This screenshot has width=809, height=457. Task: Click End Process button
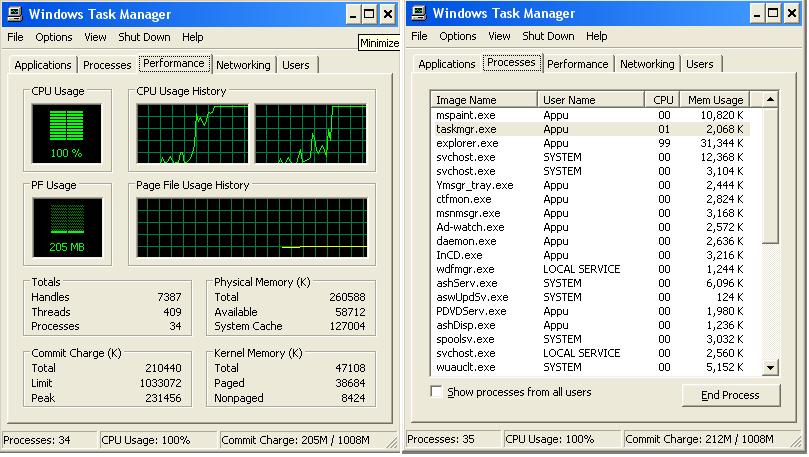click(x=730, y=395)
